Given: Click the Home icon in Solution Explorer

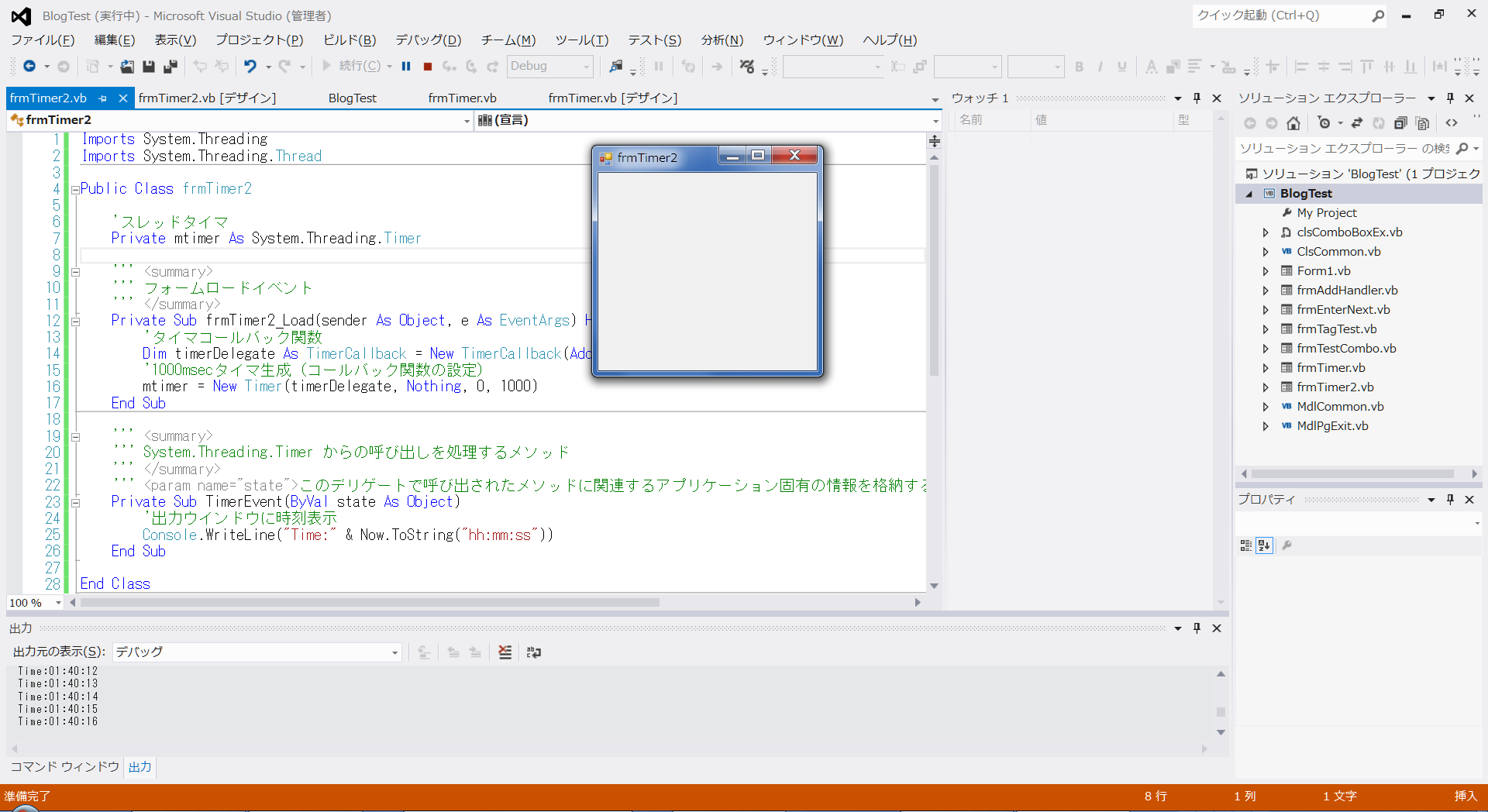Looking at the screenshot, I should pyautogui.click(x=1293, y=123).
